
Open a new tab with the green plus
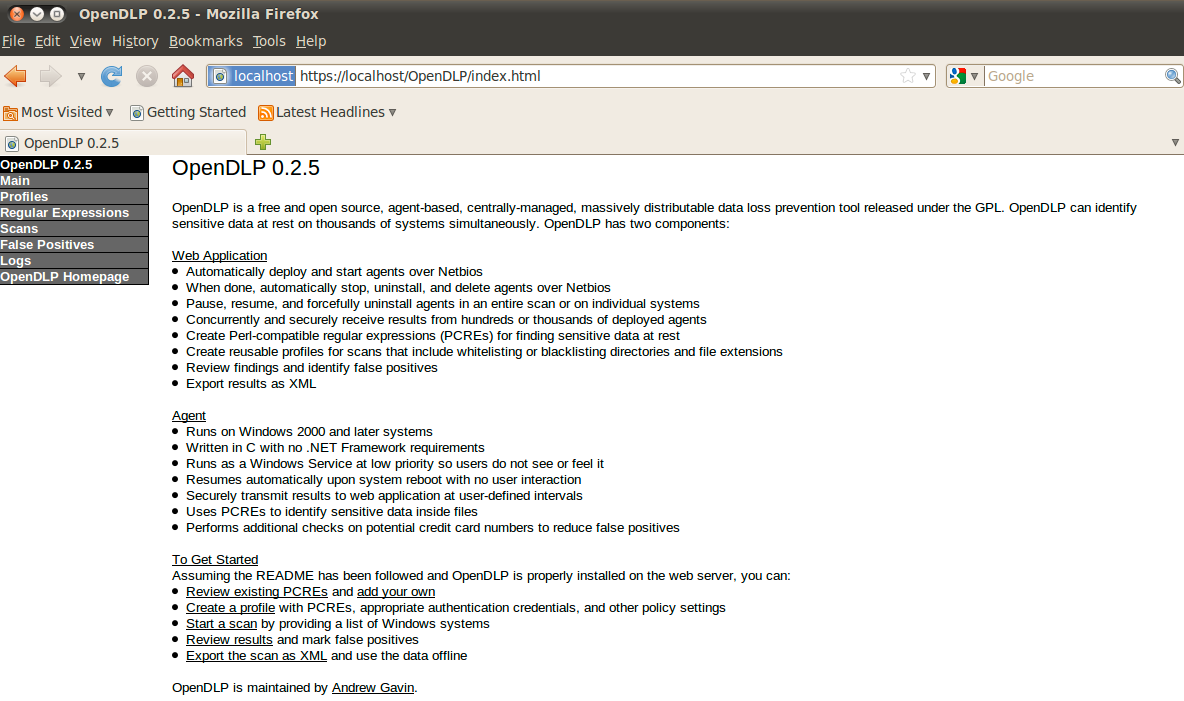pos(262,142)
